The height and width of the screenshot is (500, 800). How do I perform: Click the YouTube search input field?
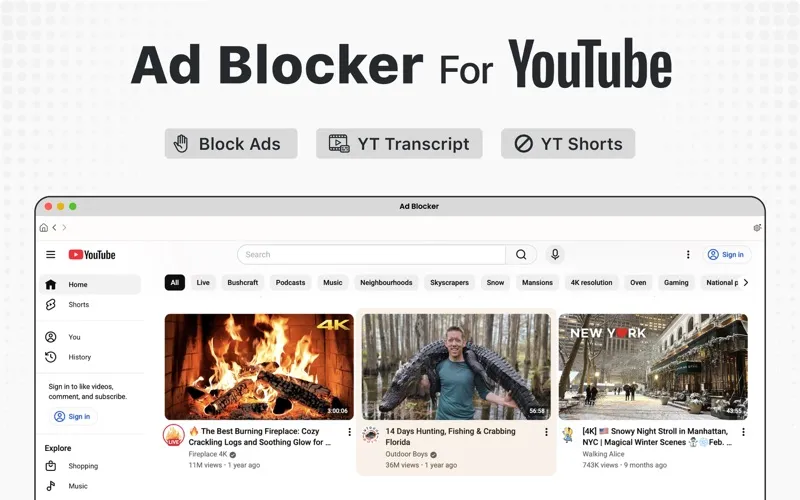(x=371, y=255)
